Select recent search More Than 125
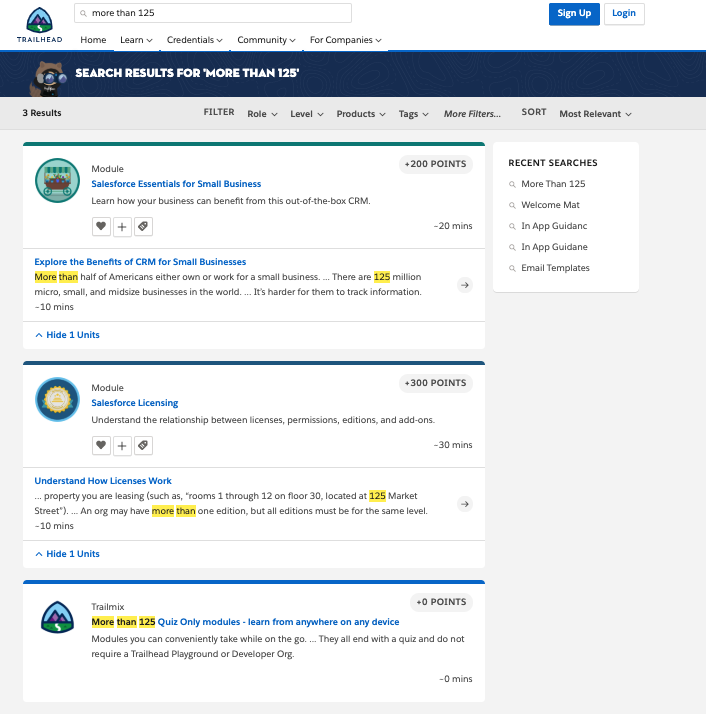Screen dimensions: 706x714 (553, 184)
